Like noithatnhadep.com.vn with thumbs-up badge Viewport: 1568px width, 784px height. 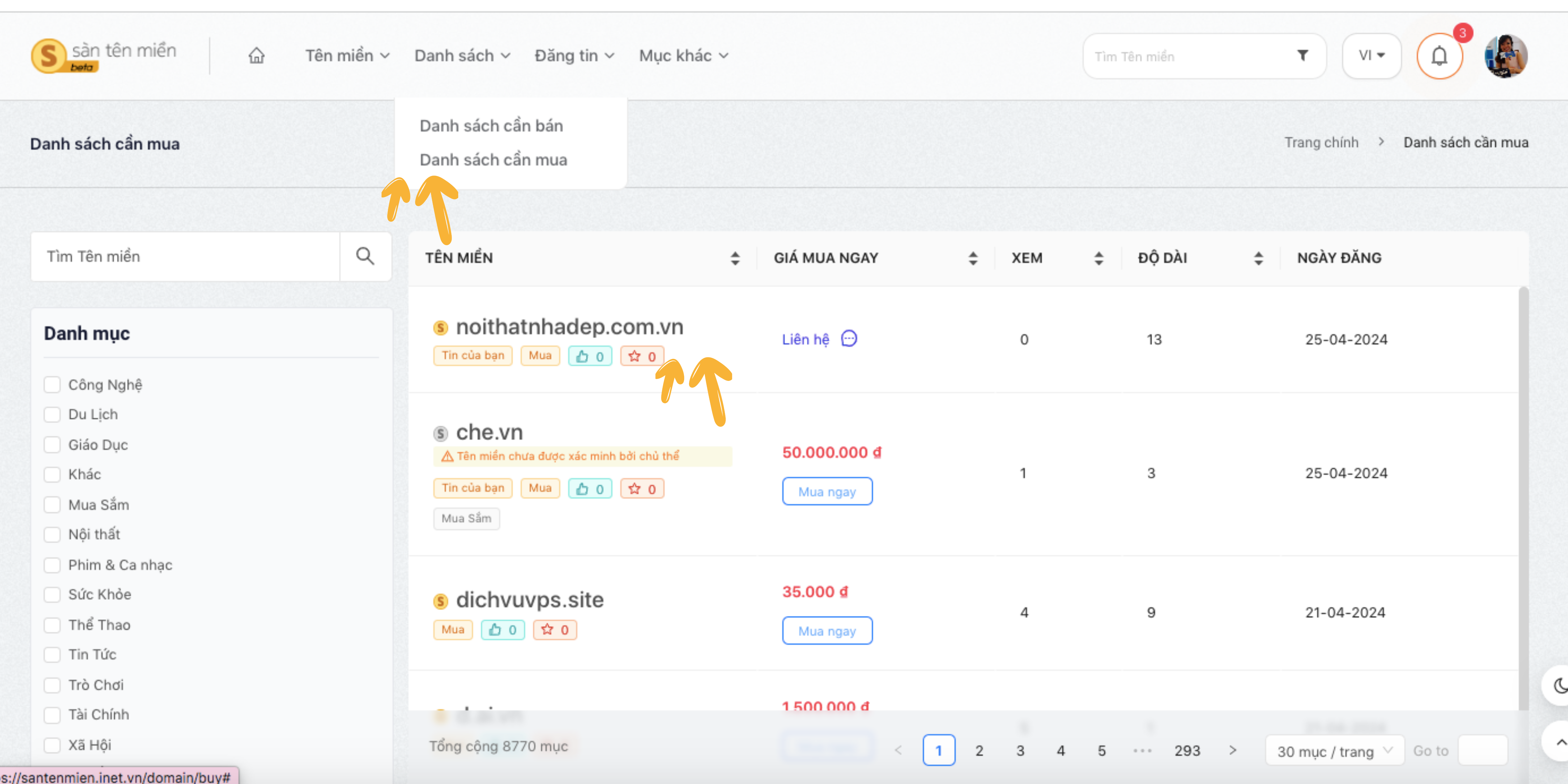point(590,356)
